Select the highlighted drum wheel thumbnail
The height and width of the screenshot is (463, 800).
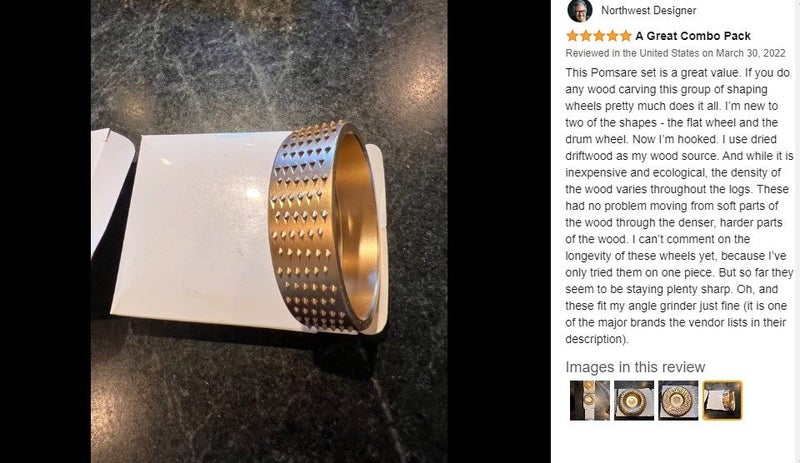[x=722, y=400]
